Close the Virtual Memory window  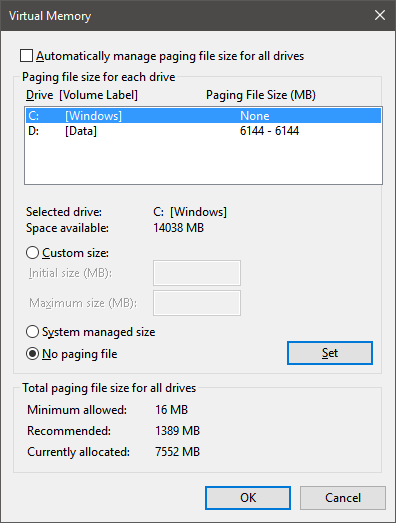point(380,15)
